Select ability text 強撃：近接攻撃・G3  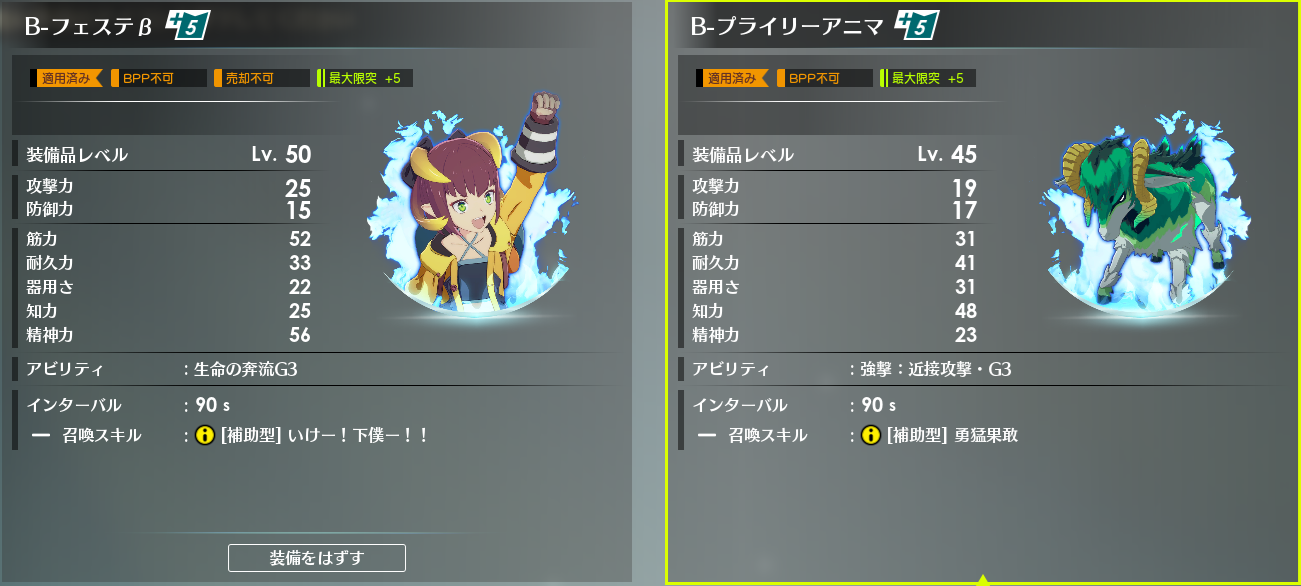coord(935,370)
